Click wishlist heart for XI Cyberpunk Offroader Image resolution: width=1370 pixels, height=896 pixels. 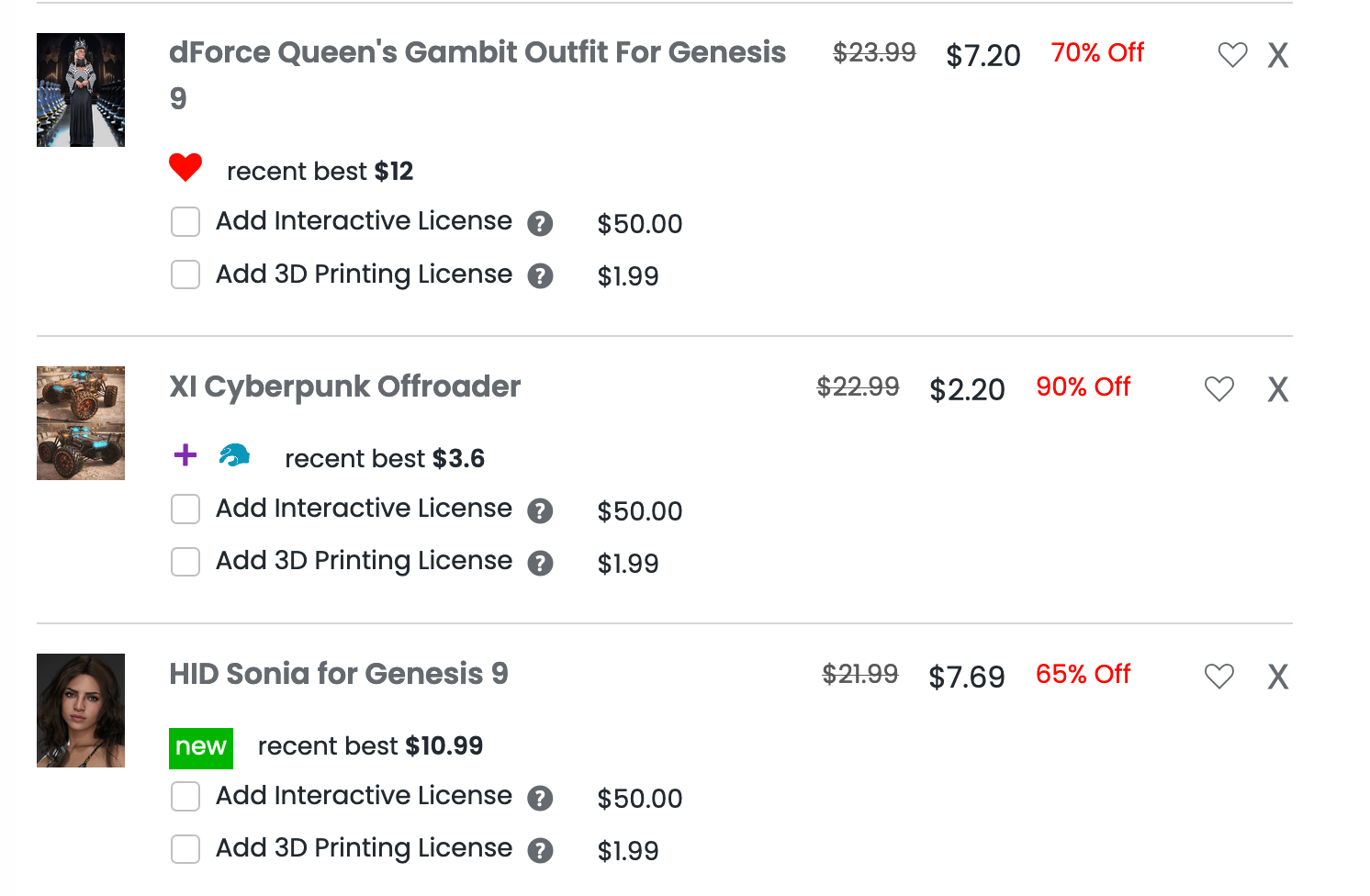(1218, 389)
